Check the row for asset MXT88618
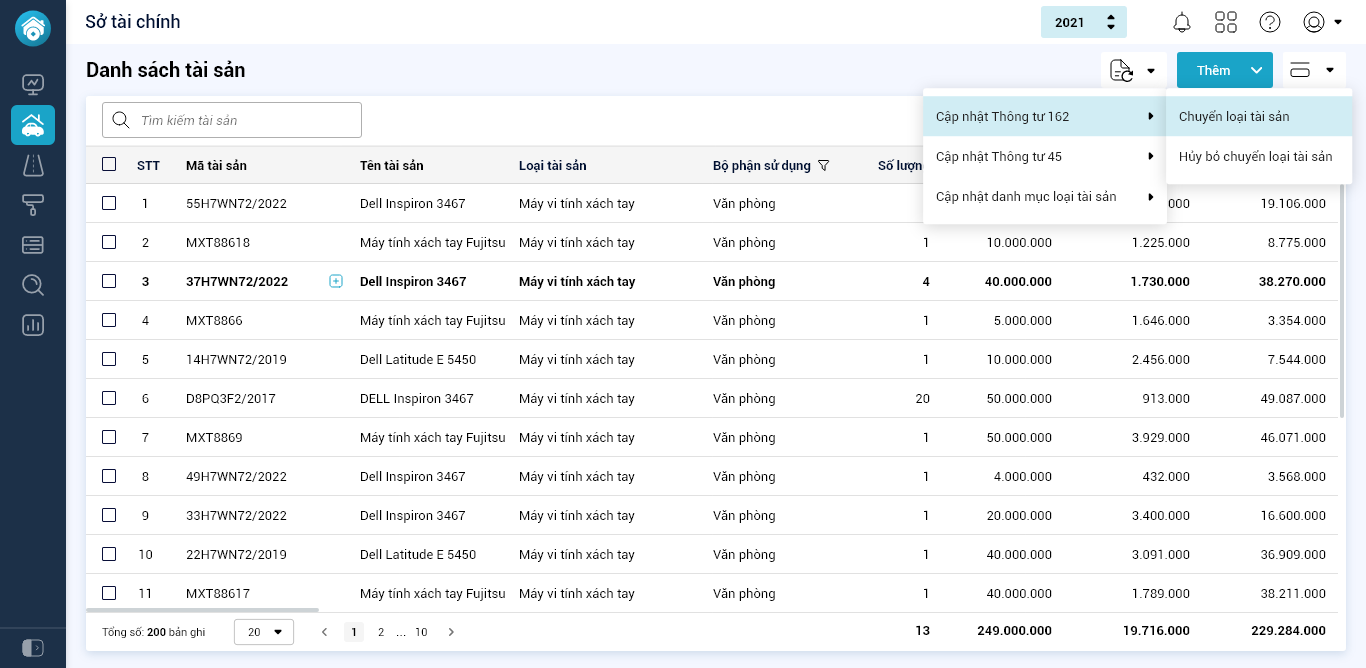Viewport: 1366px width, 668px height. pos(109,242)
